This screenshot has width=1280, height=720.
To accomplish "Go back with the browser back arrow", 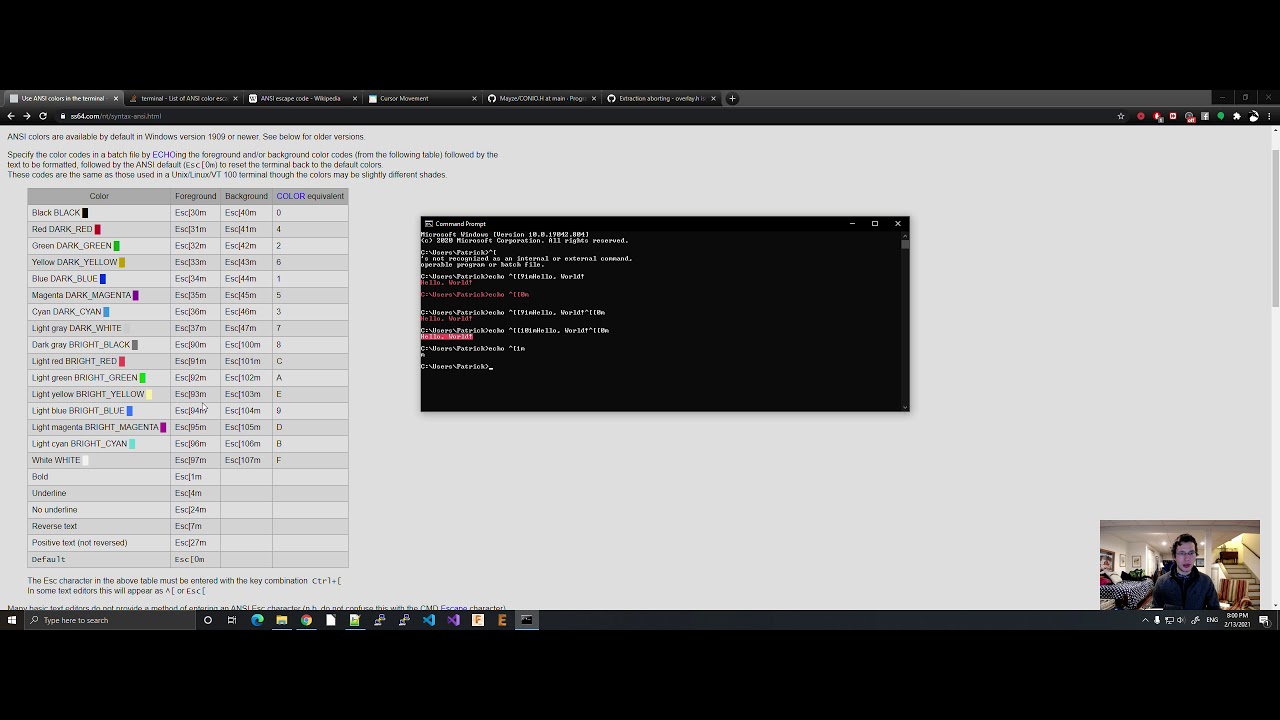I will (11, 116).
